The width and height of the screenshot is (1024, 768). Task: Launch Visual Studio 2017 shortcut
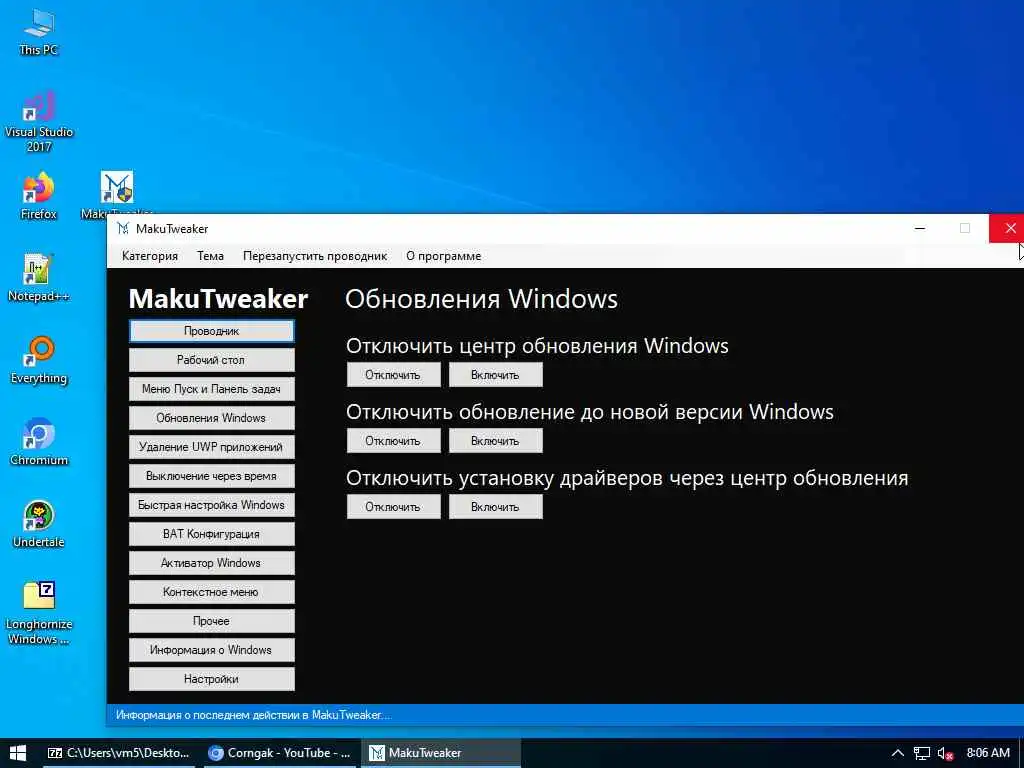[39, 122]
